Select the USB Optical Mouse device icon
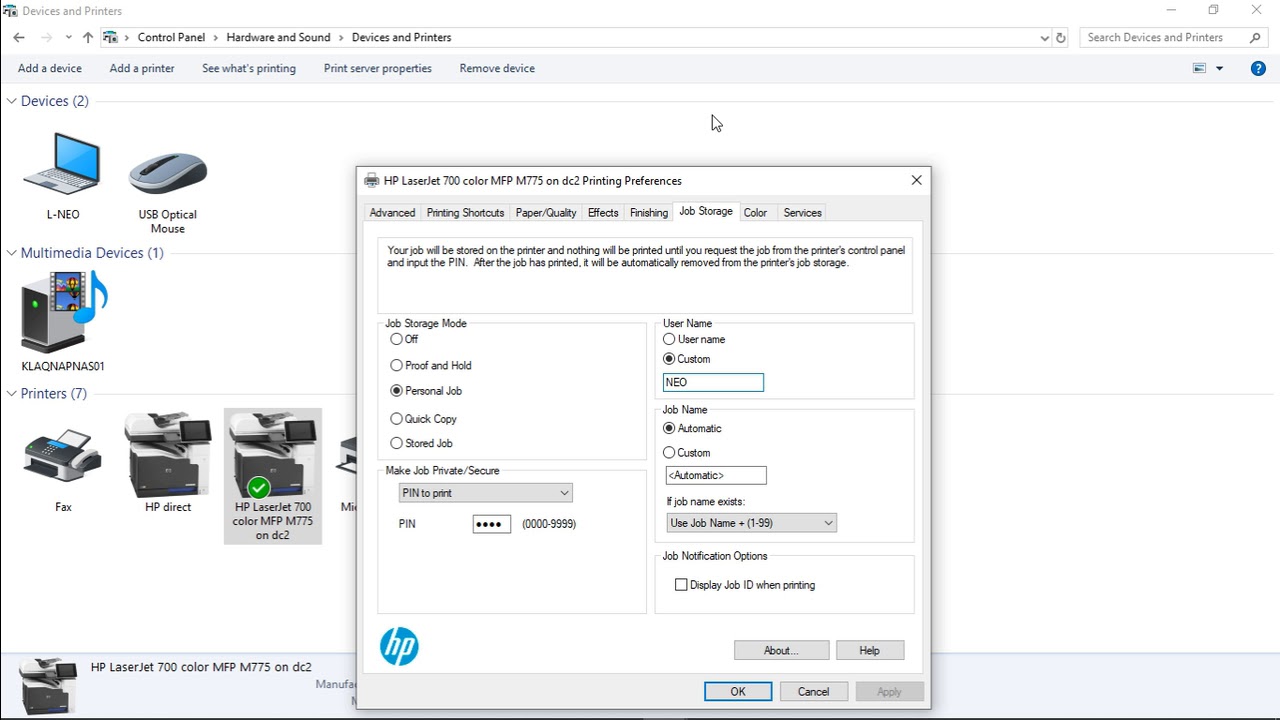 [x=168, y=171]
